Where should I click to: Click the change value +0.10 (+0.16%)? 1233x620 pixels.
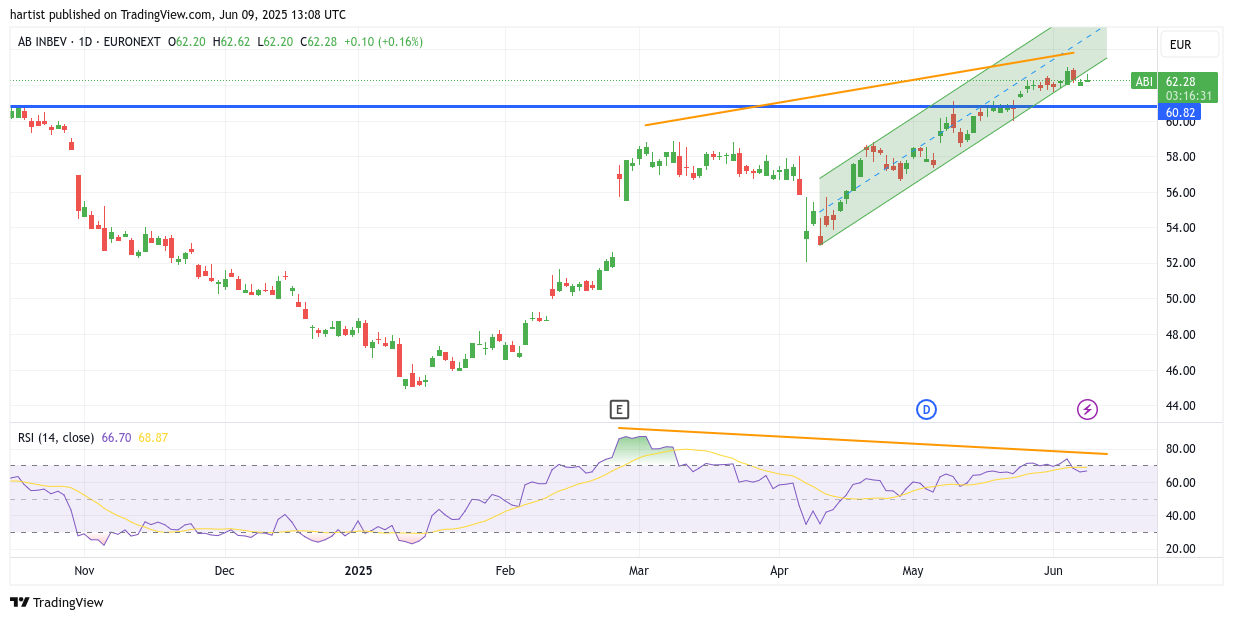coord(383,42)
